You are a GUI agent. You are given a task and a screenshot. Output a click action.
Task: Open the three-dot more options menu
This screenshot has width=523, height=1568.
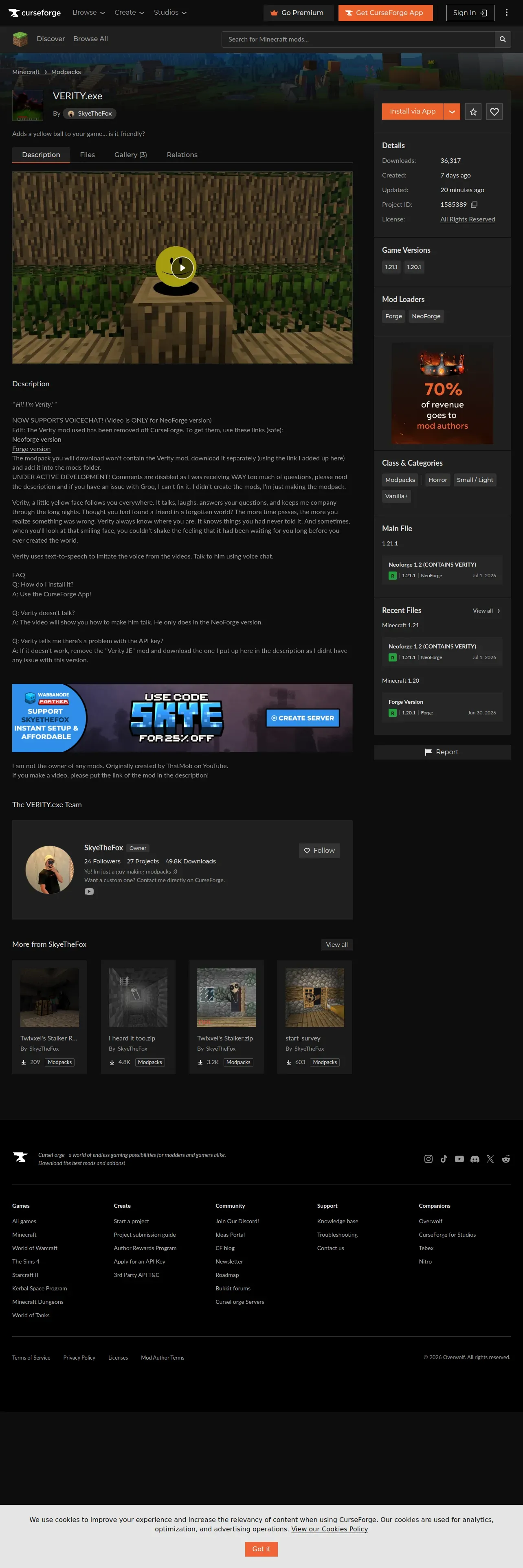pyautogui.click(x=506, y=13)
